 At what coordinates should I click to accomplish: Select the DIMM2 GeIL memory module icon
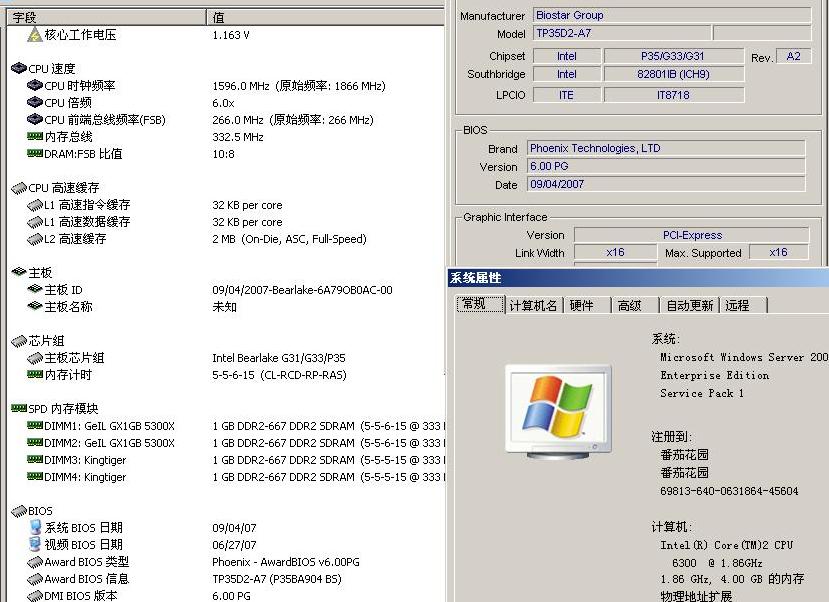coord(35,442)
